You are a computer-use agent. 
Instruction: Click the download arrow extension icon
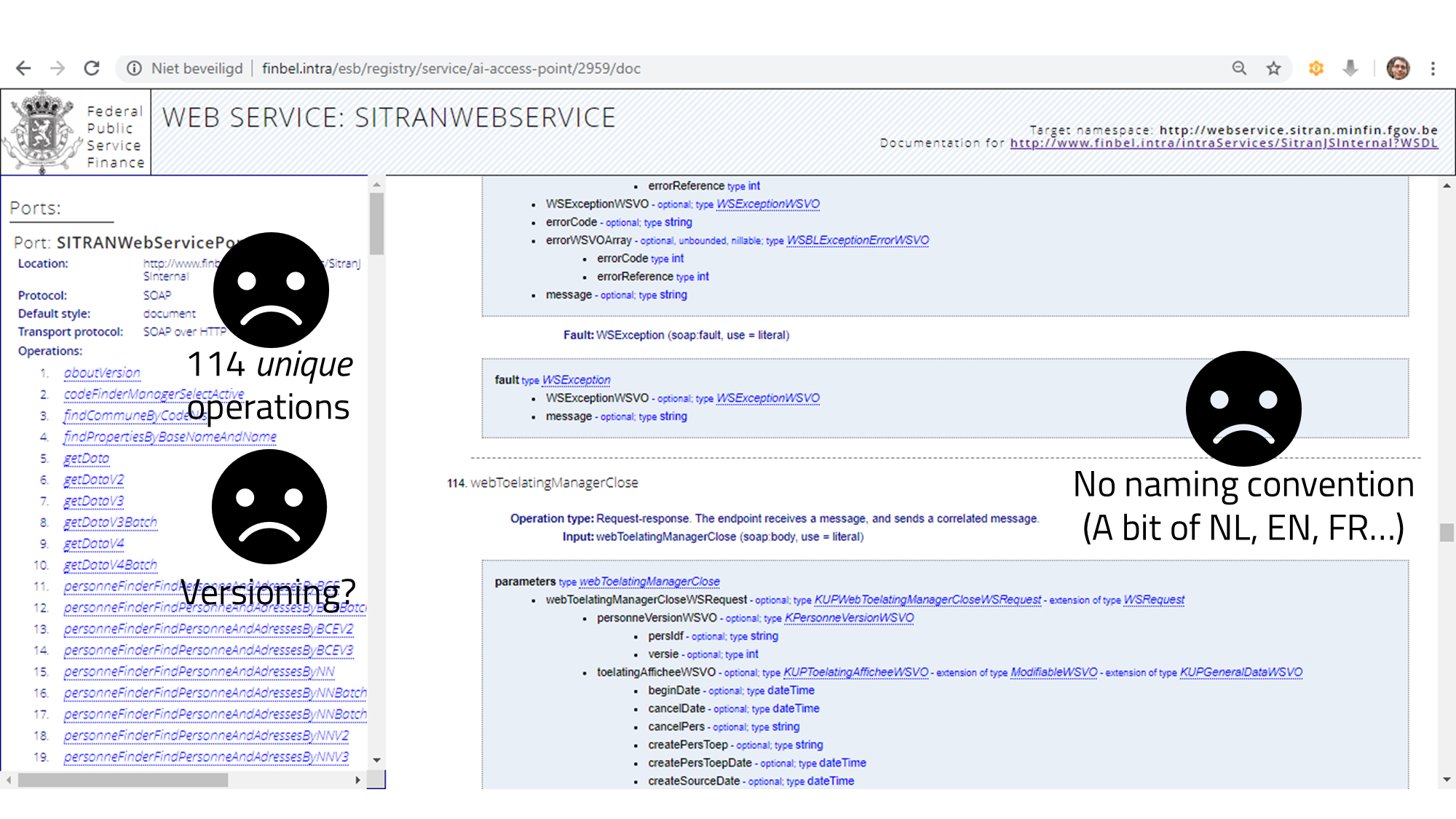(1350, 68)
